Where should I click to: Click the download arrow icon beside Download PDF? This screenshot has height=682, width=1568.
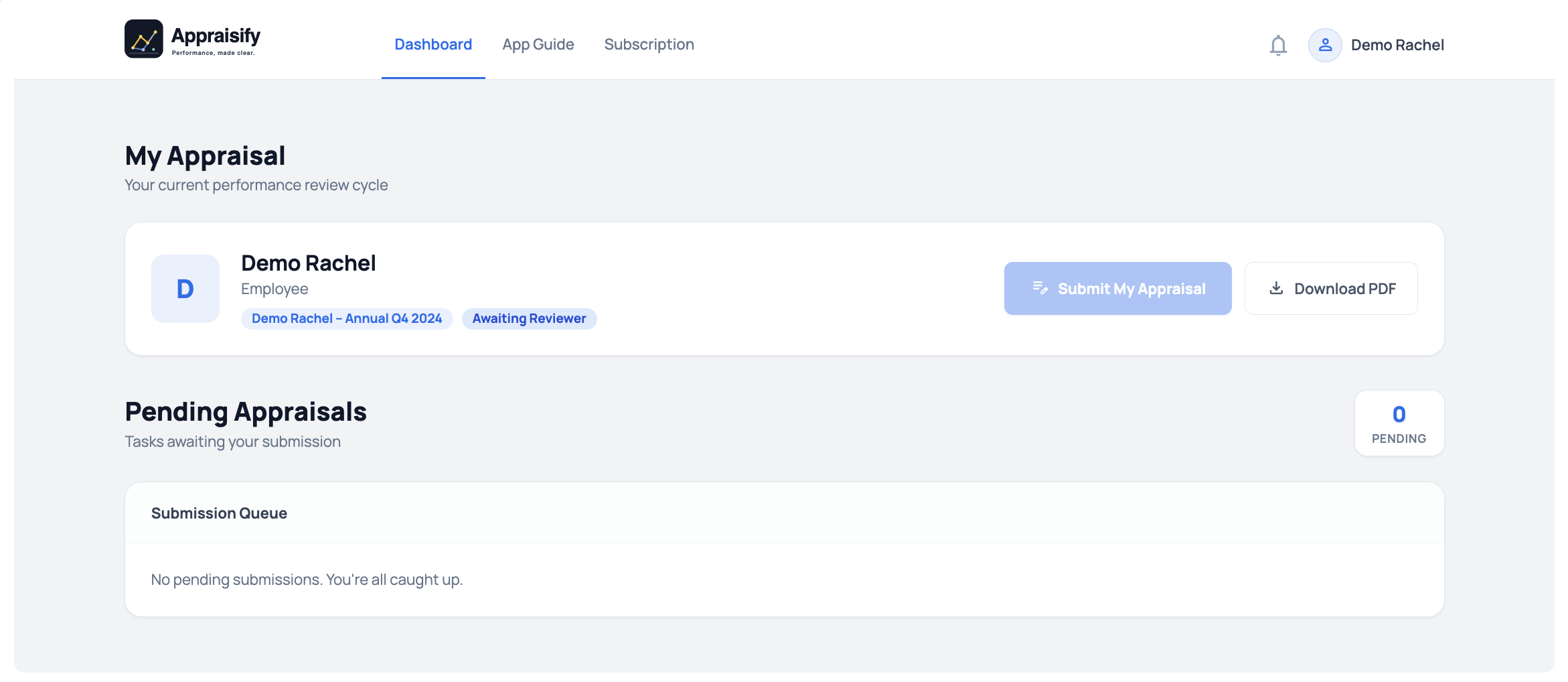1276,288
